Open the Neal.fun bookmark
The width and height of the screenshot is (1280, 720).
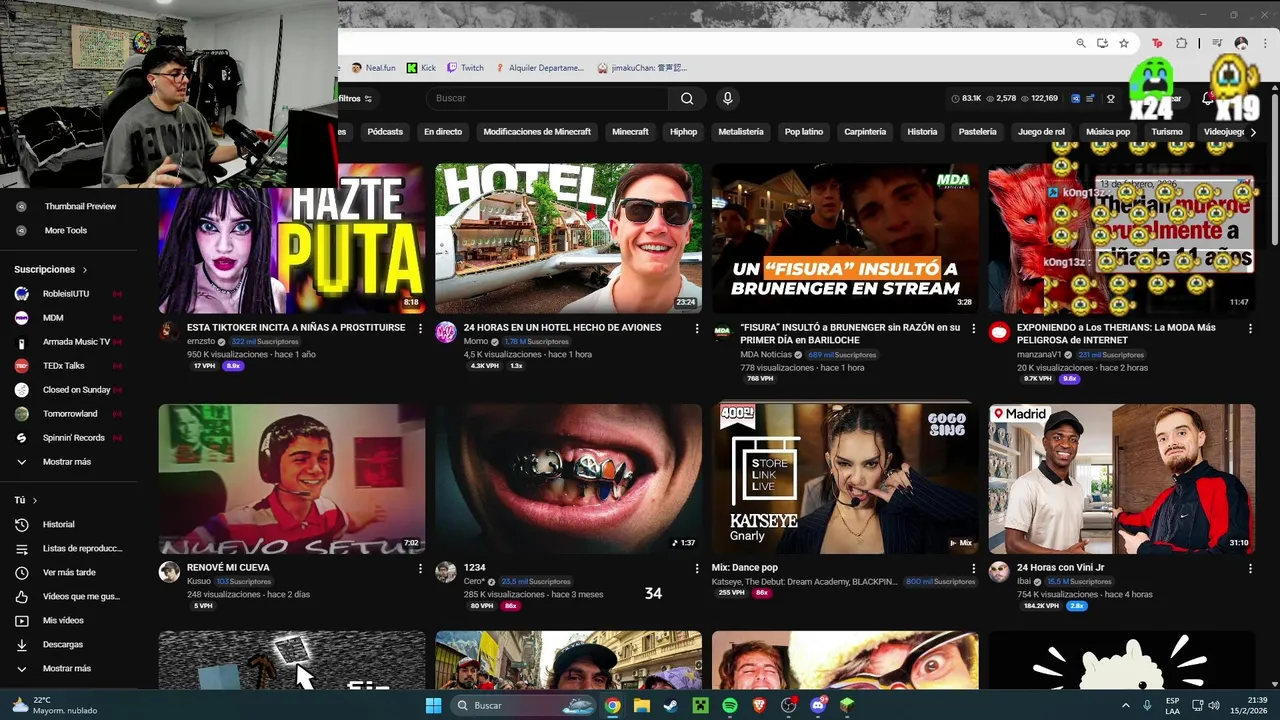point(373,68)
